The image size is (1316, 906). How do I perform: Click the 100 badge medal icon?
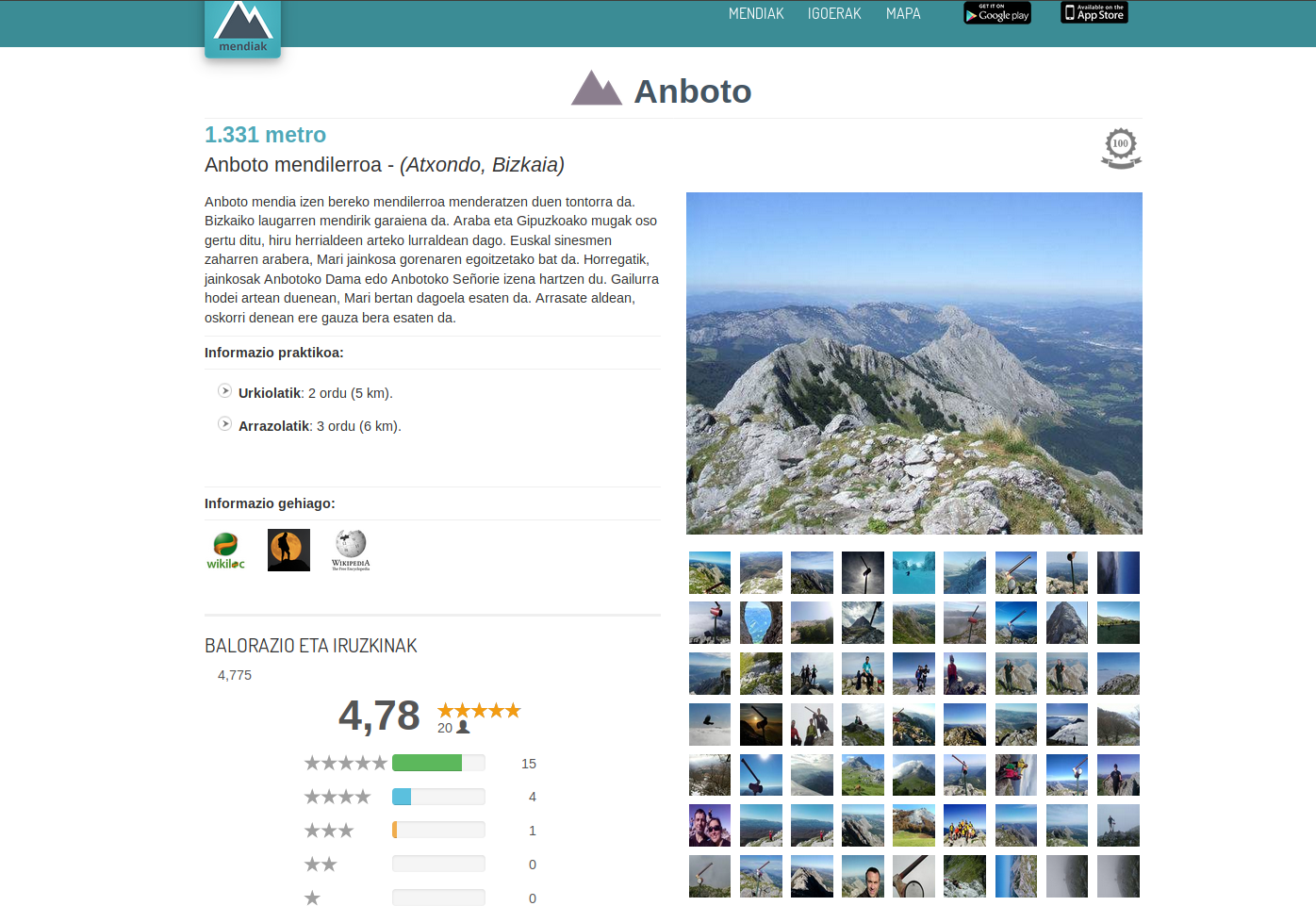pos(1121,148)
